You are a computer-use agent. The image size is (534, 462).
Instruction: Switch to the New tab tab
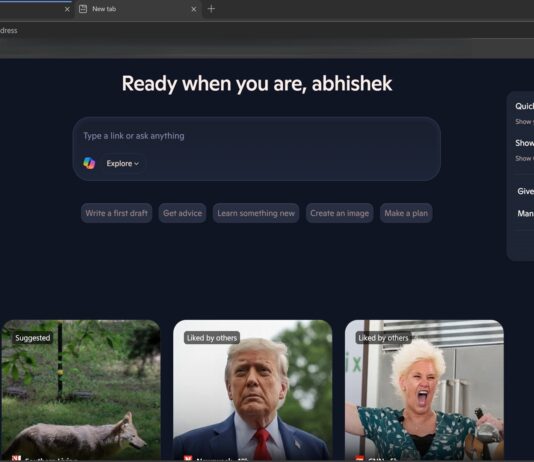coord(138,9)
